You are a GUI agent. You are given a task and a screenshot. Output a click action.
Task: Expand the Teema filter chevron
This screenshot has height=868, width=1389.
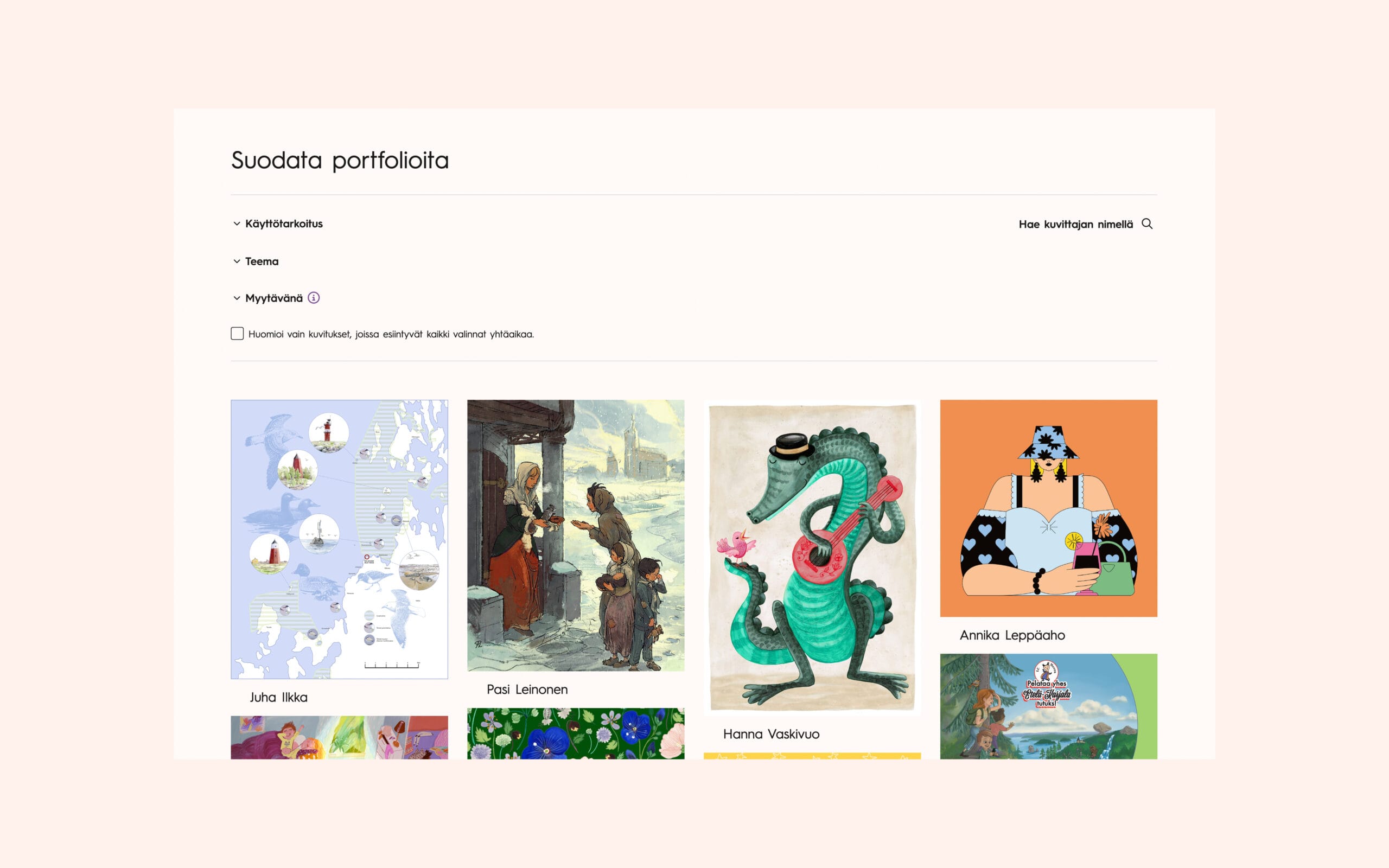pyautogui.click(x=237, y=261)
